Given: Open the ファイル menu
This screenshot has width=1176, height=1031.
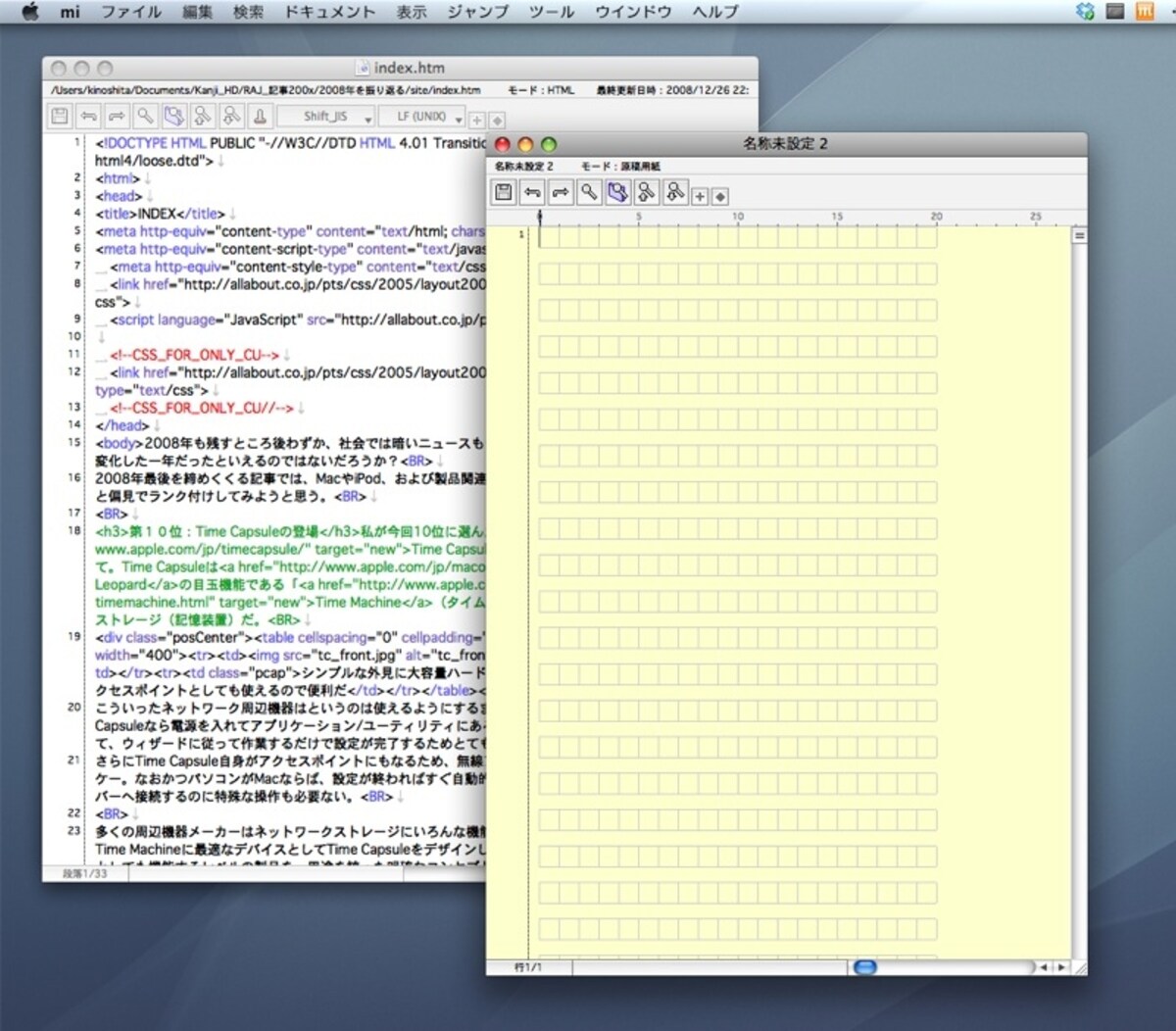Looking at the screenshot, I should 131,12.
